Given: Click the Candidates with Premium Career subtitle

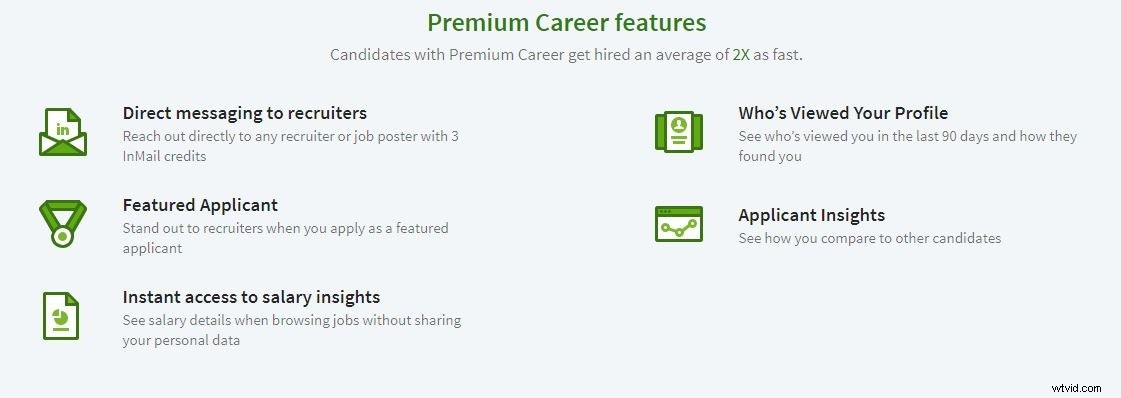Looking at the screenshot, I should pos(566,55).
